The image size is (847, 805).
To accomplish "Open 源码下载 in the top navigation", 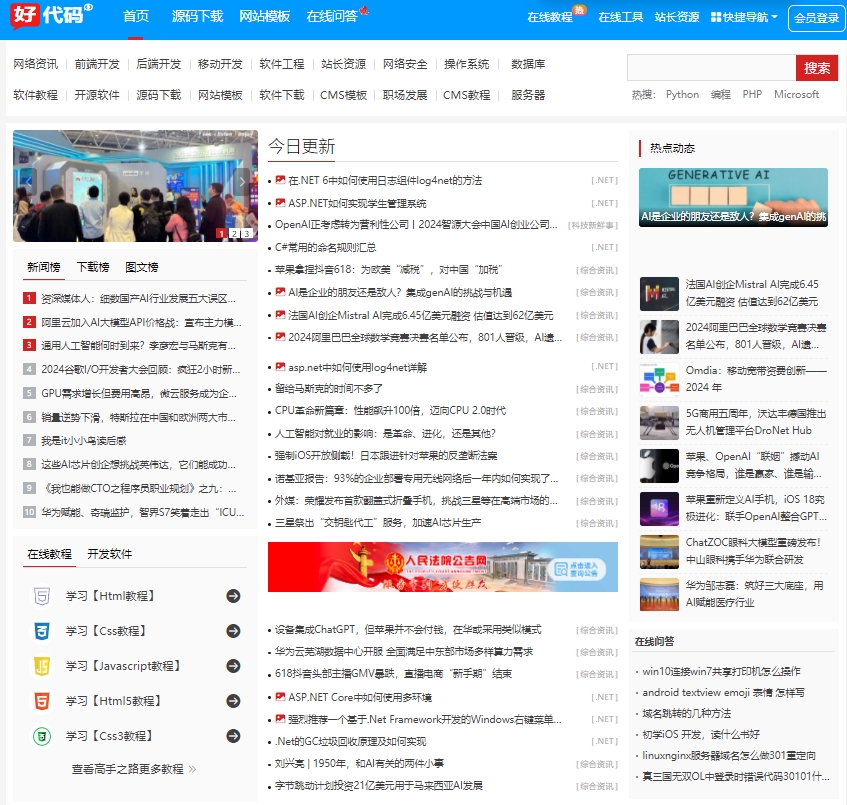I will click(197, 16).
